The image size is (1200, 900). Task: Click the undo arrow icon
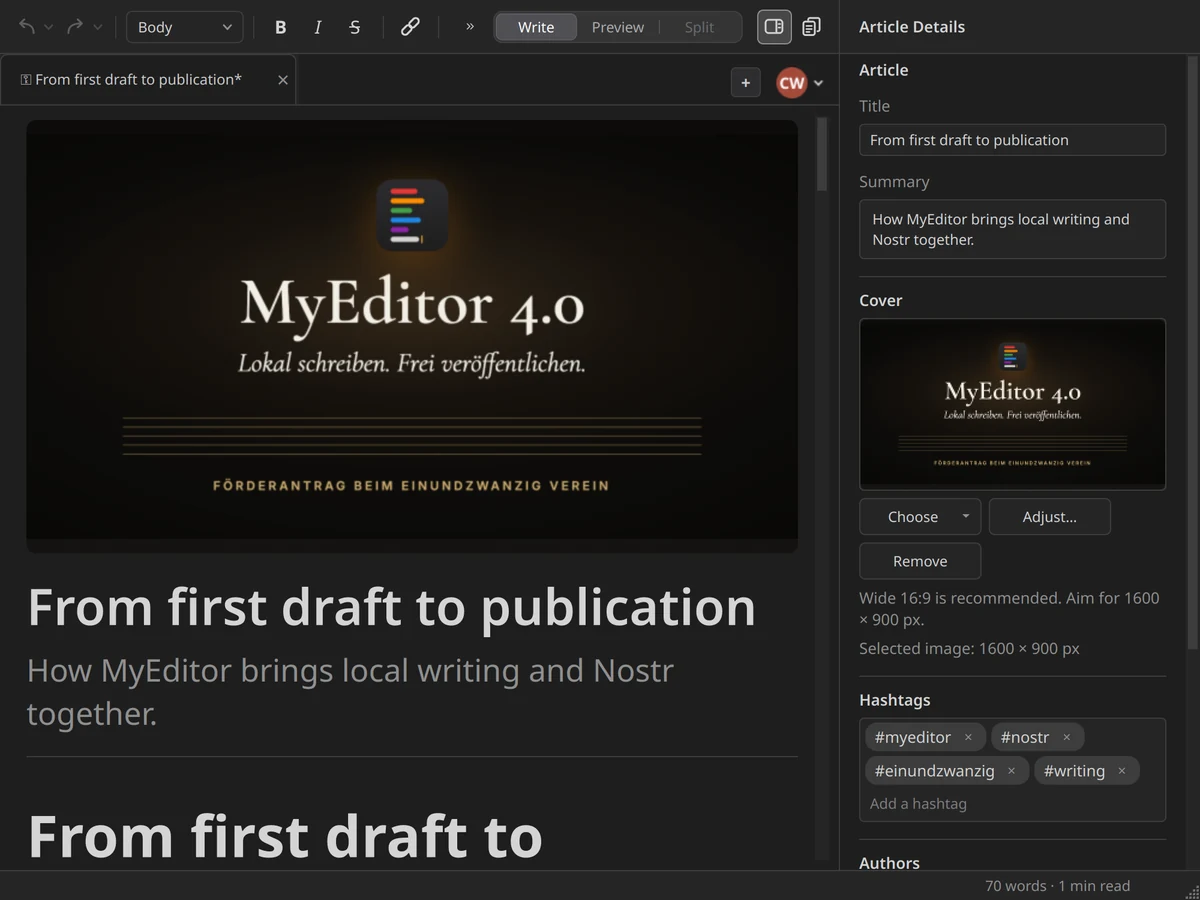(27, 27)
